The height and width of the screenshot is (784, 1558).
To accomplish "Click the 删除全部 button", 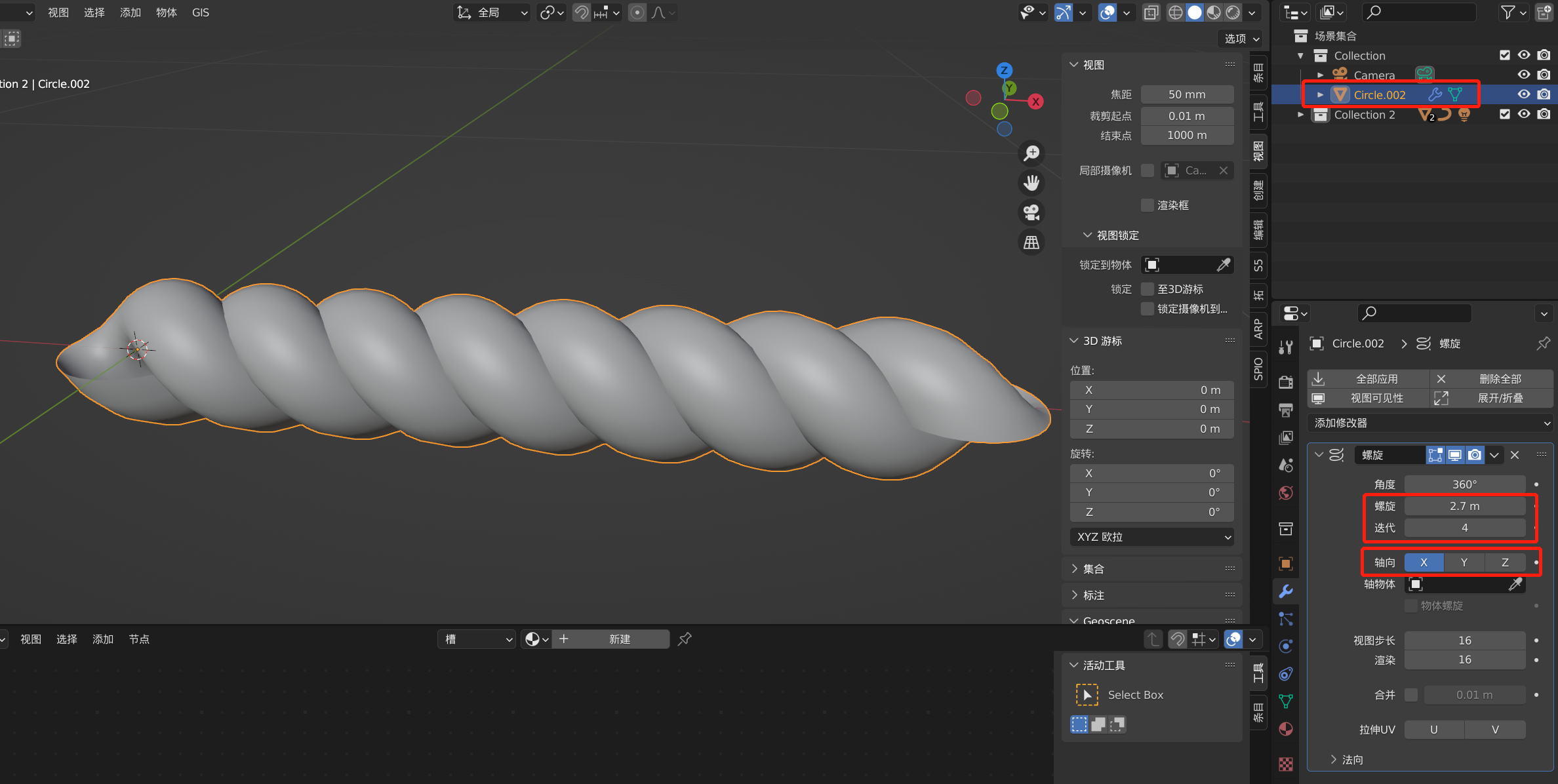I will [x=1500, y=379].
